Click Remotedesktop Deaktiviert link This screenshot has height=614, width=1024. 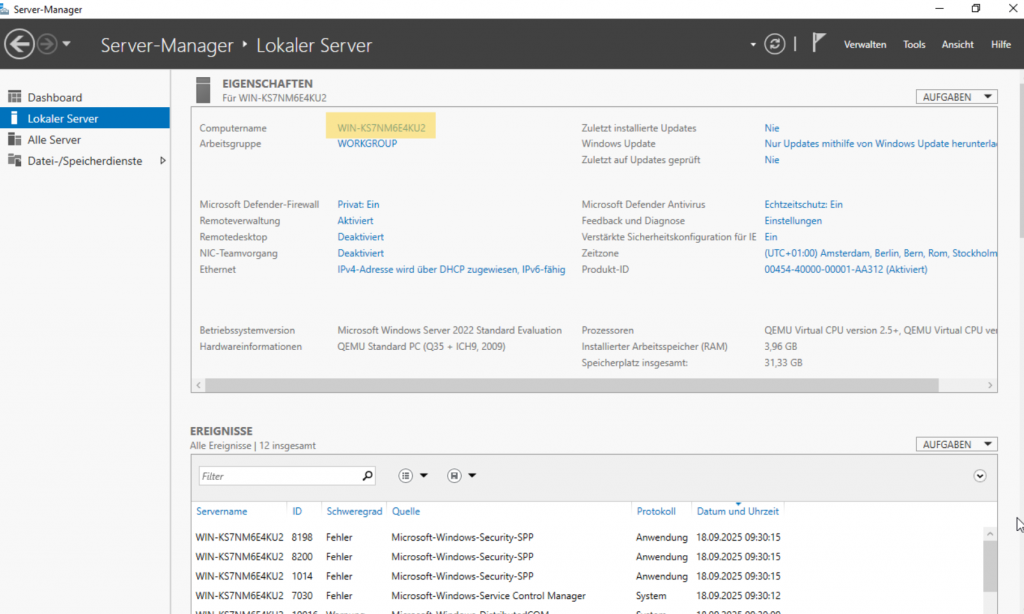(x=360, y=237)
